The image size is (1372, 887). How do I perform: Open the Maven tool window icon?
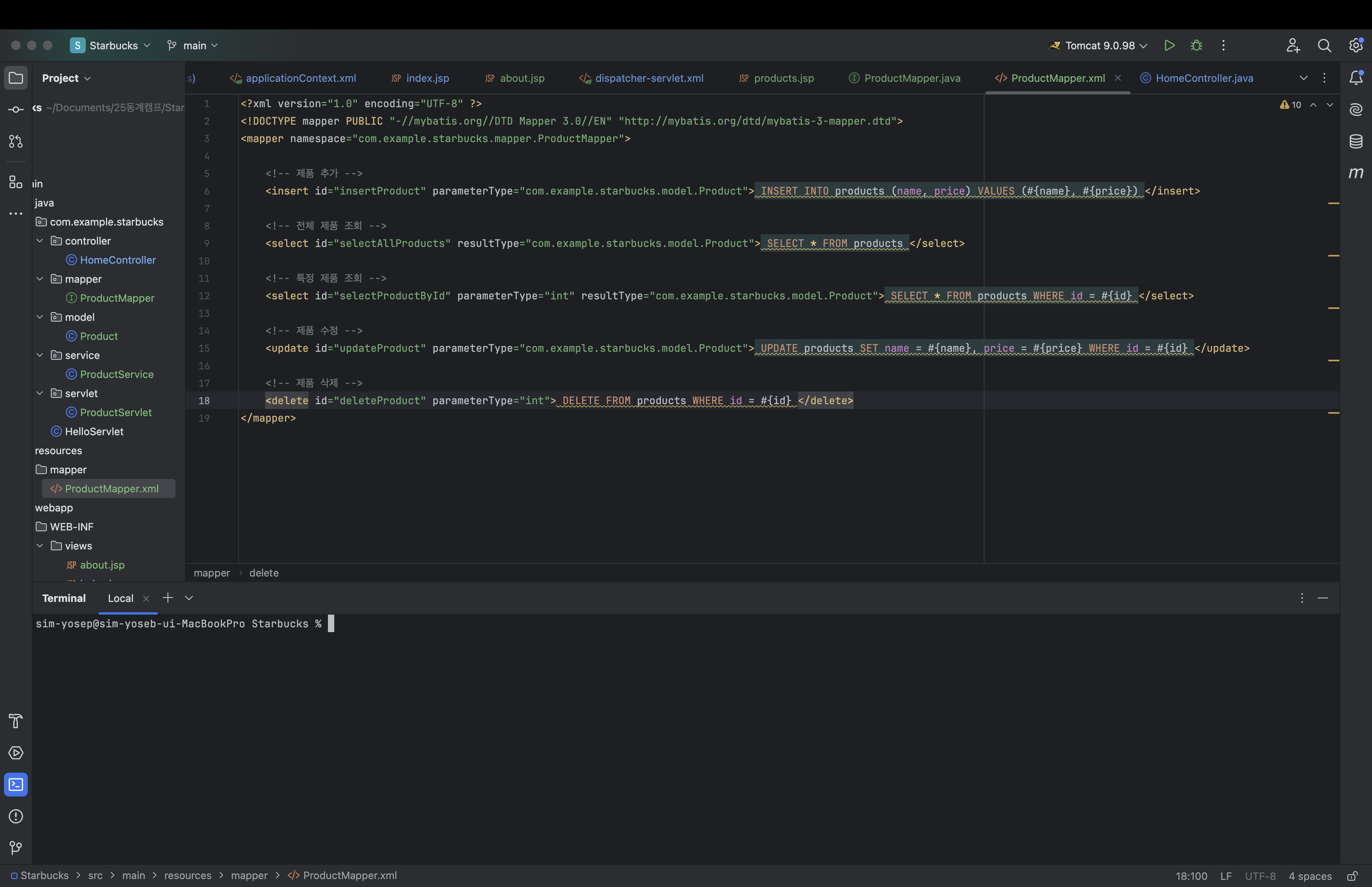[1356, 173]
